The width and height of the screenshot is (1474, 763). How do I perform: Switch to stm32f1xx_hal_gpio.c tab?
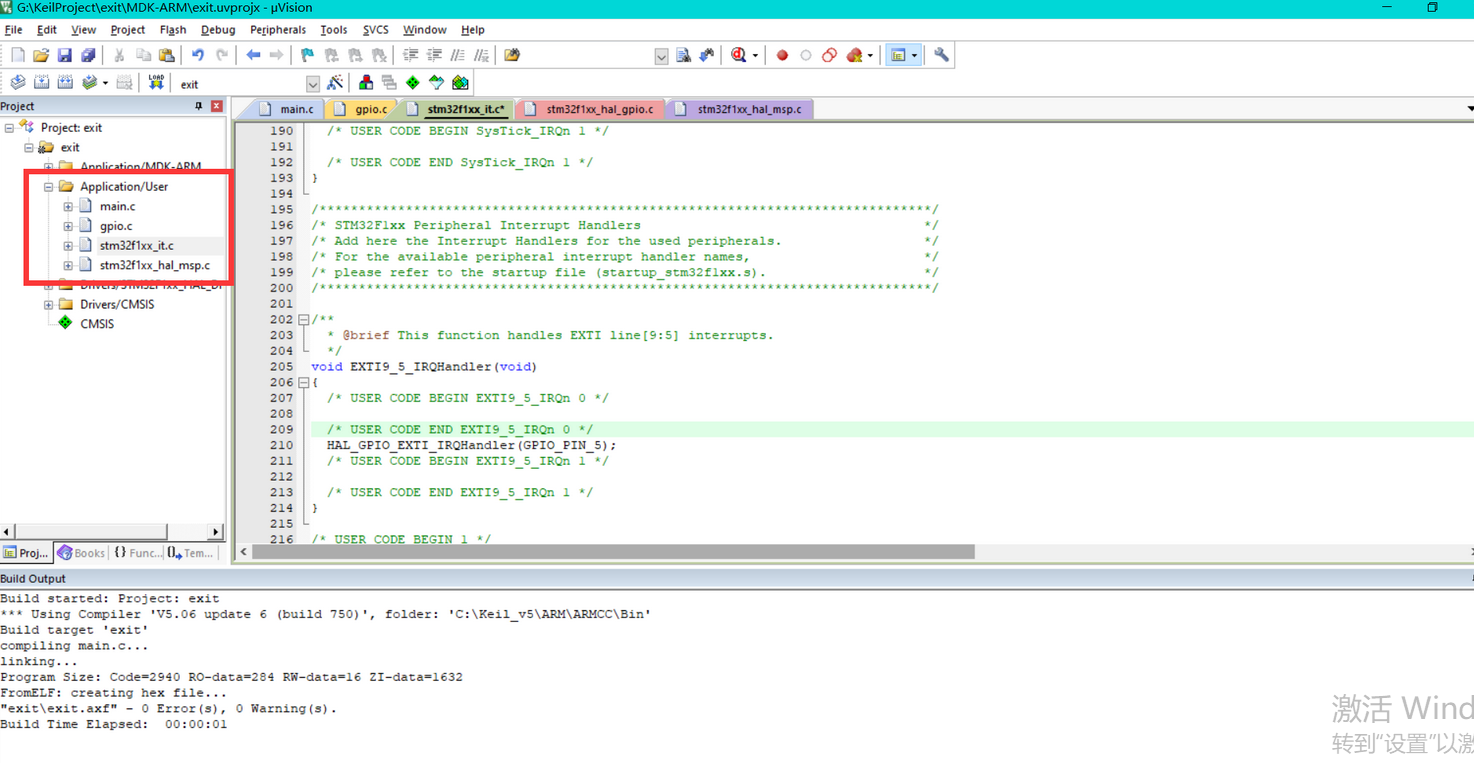590,109
